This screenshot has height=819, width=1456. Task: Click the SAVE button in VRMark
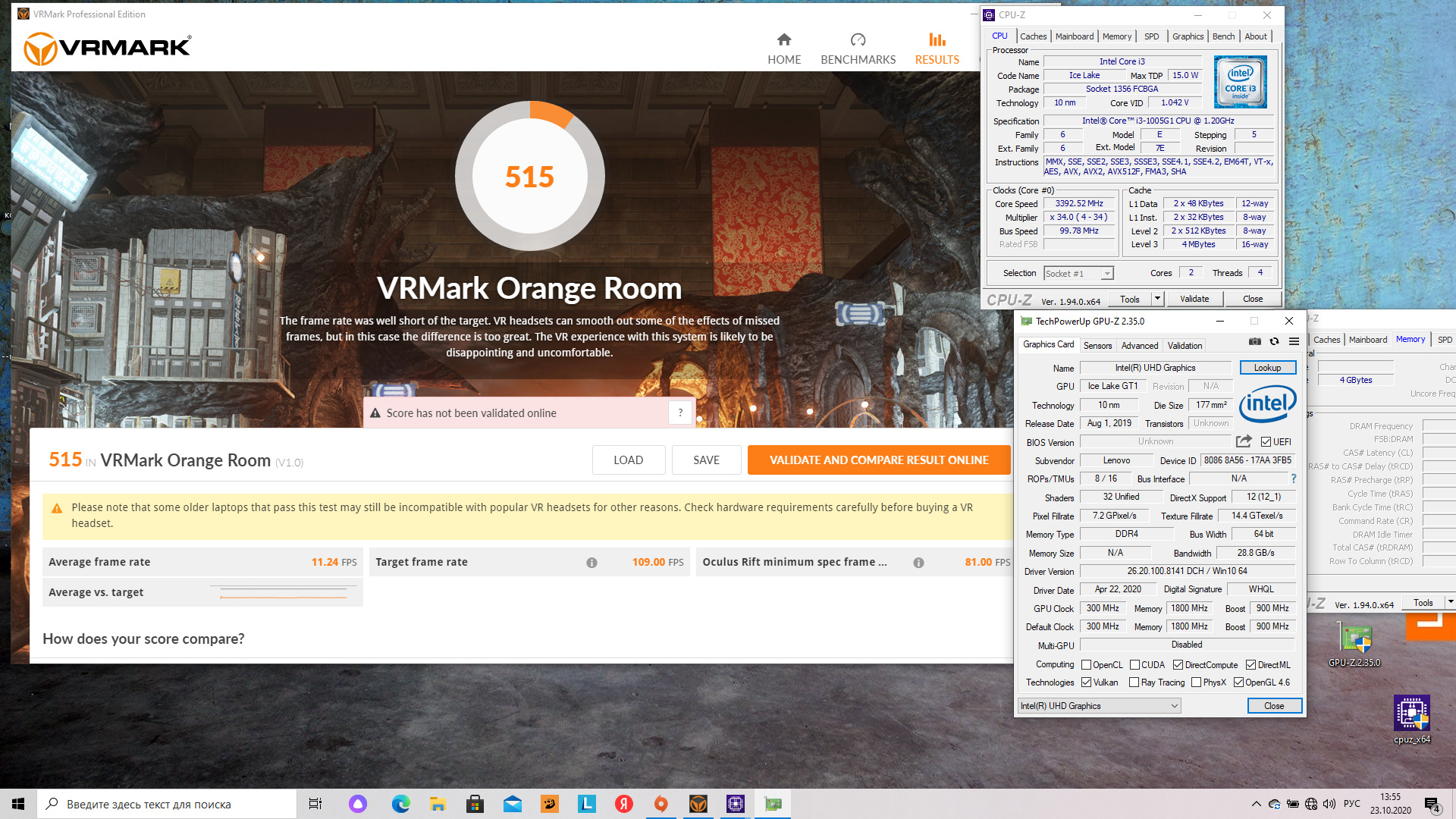(x=706, y=460)
